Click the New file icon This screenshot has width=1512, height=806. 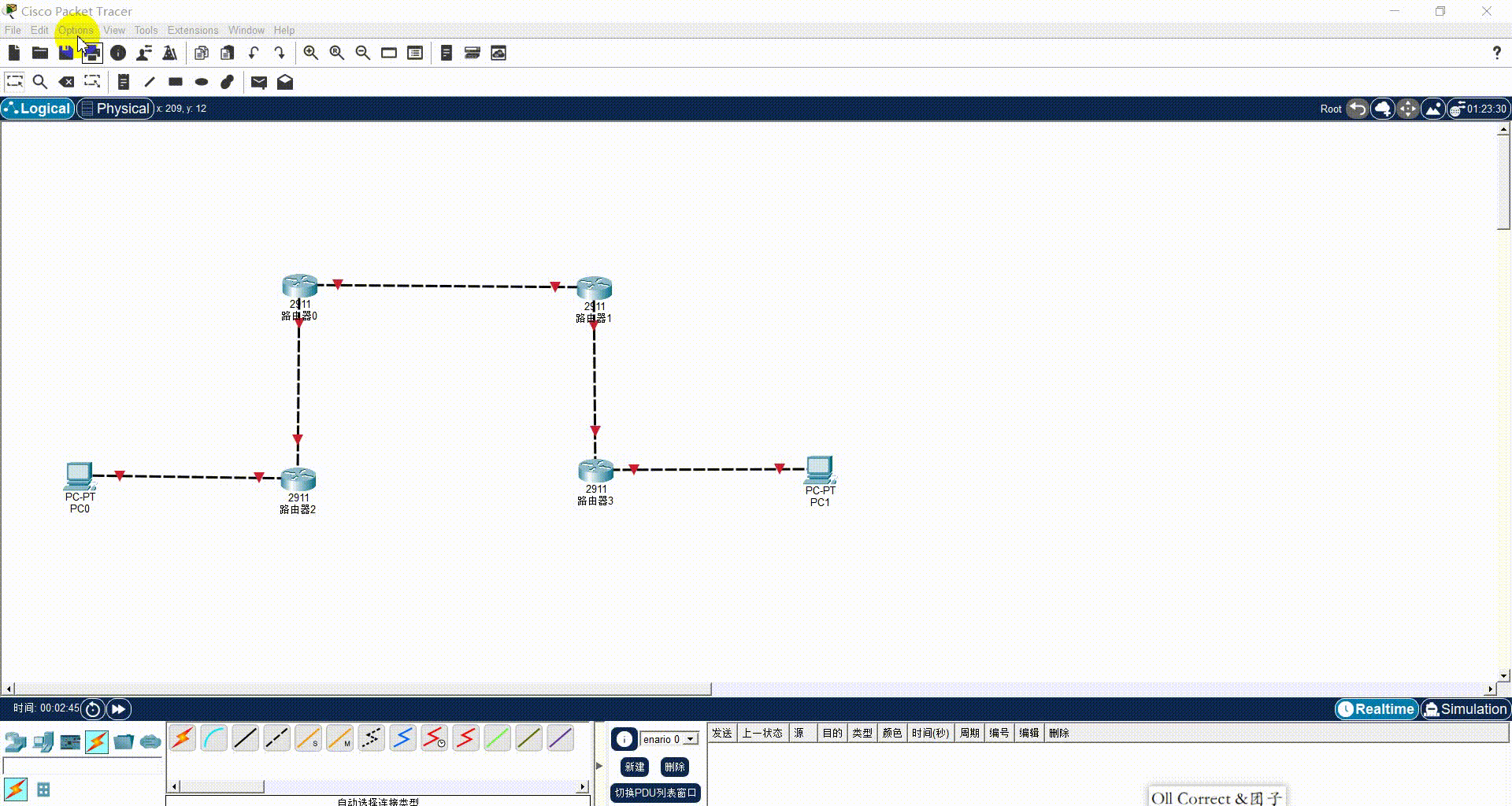point(14,53)
